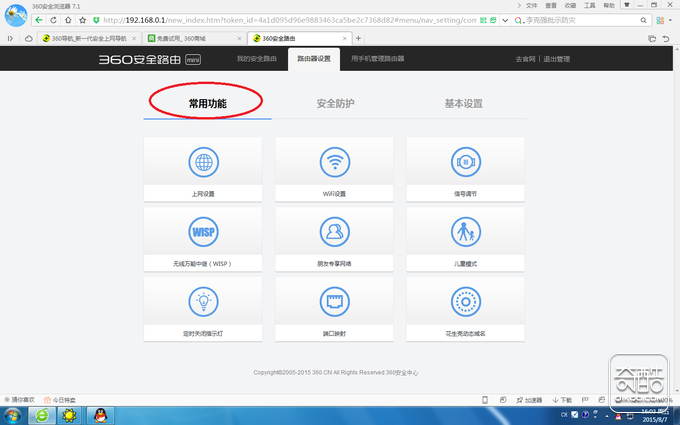Click the undo closed tab arrow icon
Image resolution: width=680 pixels, height=425 pixels.
666,39
